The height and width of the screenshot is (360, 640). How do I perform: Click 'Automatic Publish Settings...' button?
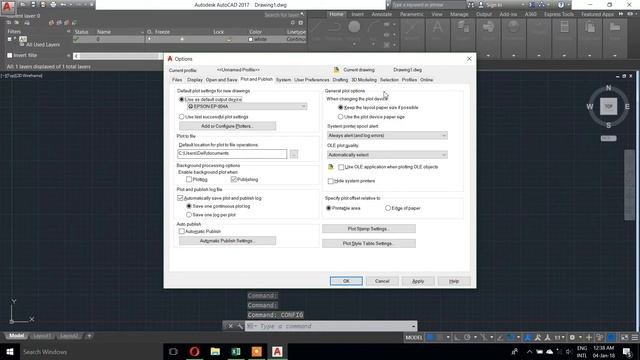point(227,241)
